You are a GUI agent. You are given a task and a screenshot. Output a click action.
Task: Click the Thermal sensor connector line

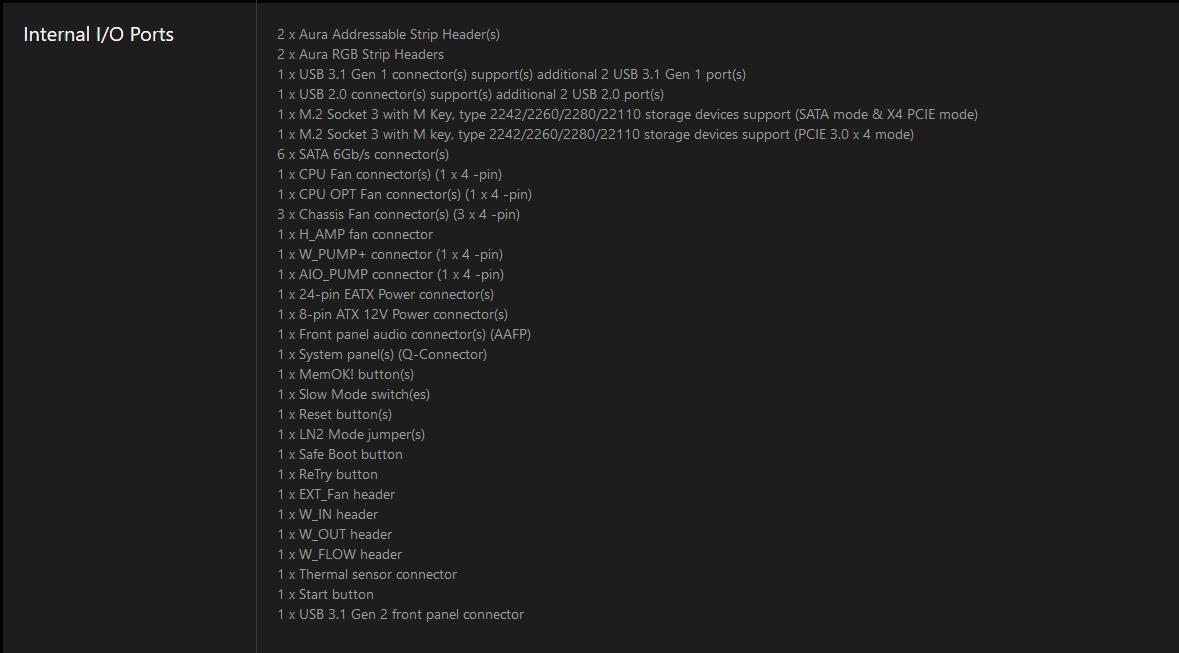pos(366,574)
